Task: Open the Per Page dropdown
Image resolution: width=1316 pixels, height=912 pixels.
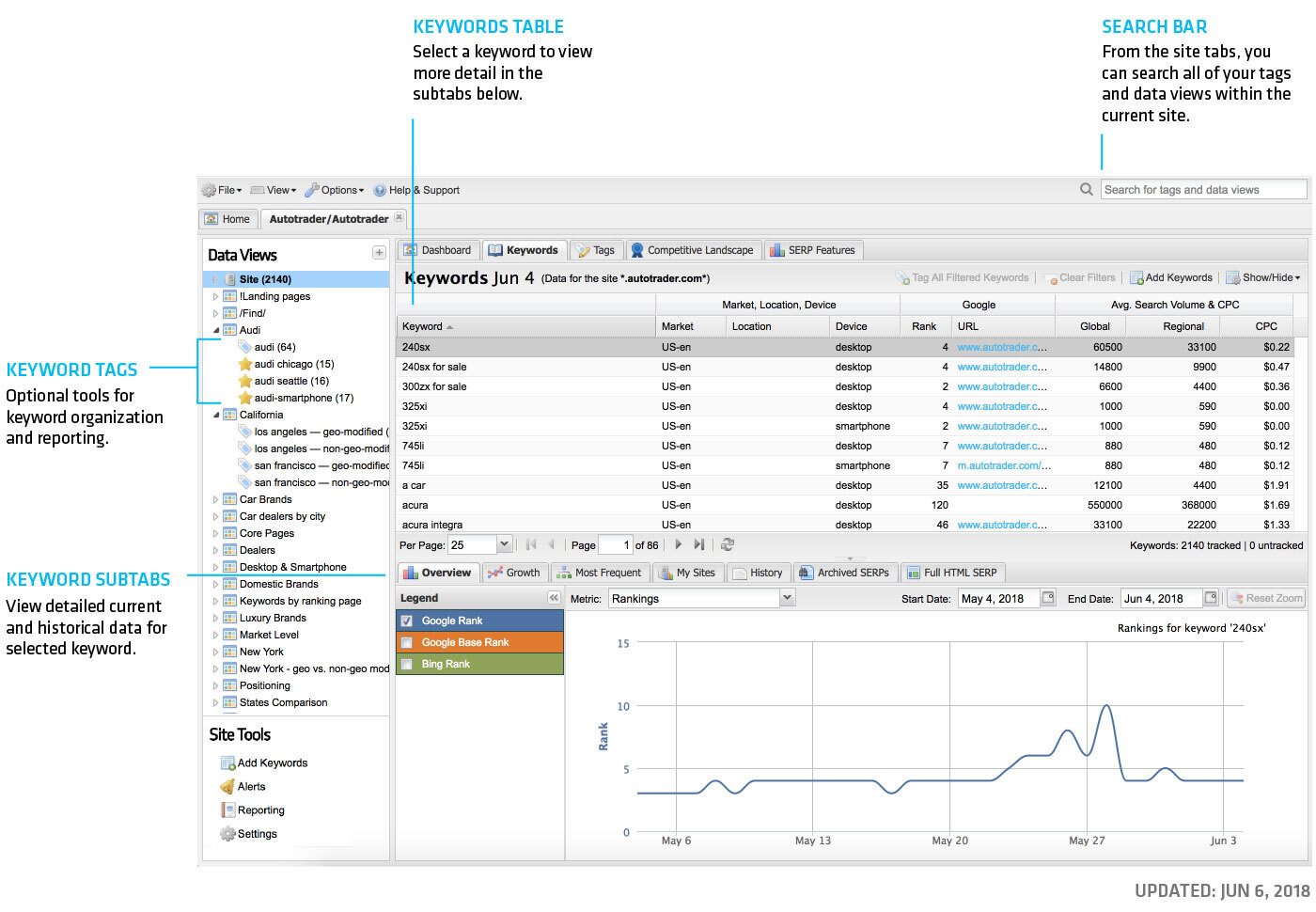Action: (504, 543)
